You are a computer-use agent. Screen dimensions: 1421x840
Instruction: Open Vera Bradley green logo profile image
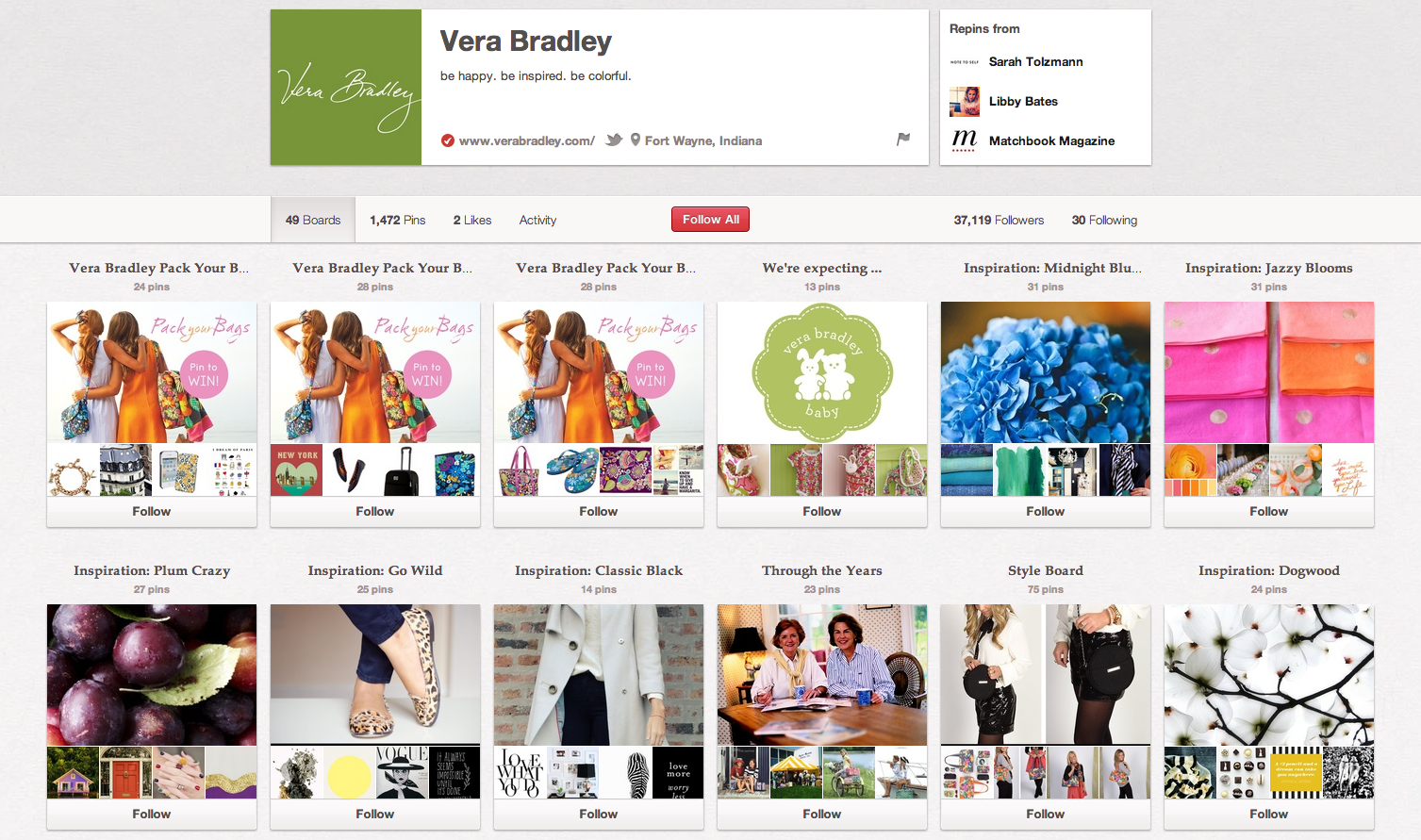(346, 88)
